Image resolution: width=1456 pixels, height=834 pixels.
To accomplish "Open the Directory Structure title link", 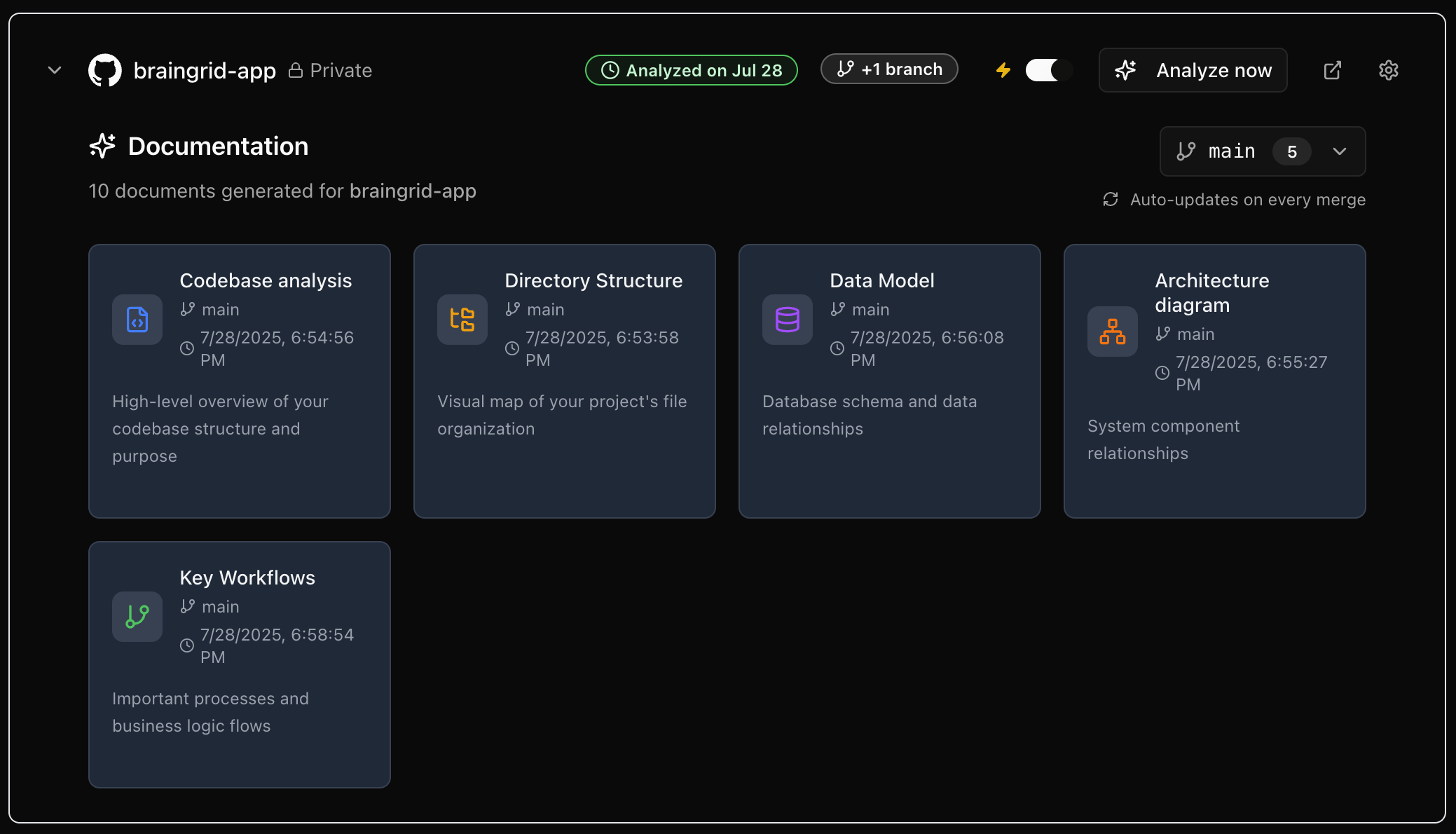I will click(593, 280).
